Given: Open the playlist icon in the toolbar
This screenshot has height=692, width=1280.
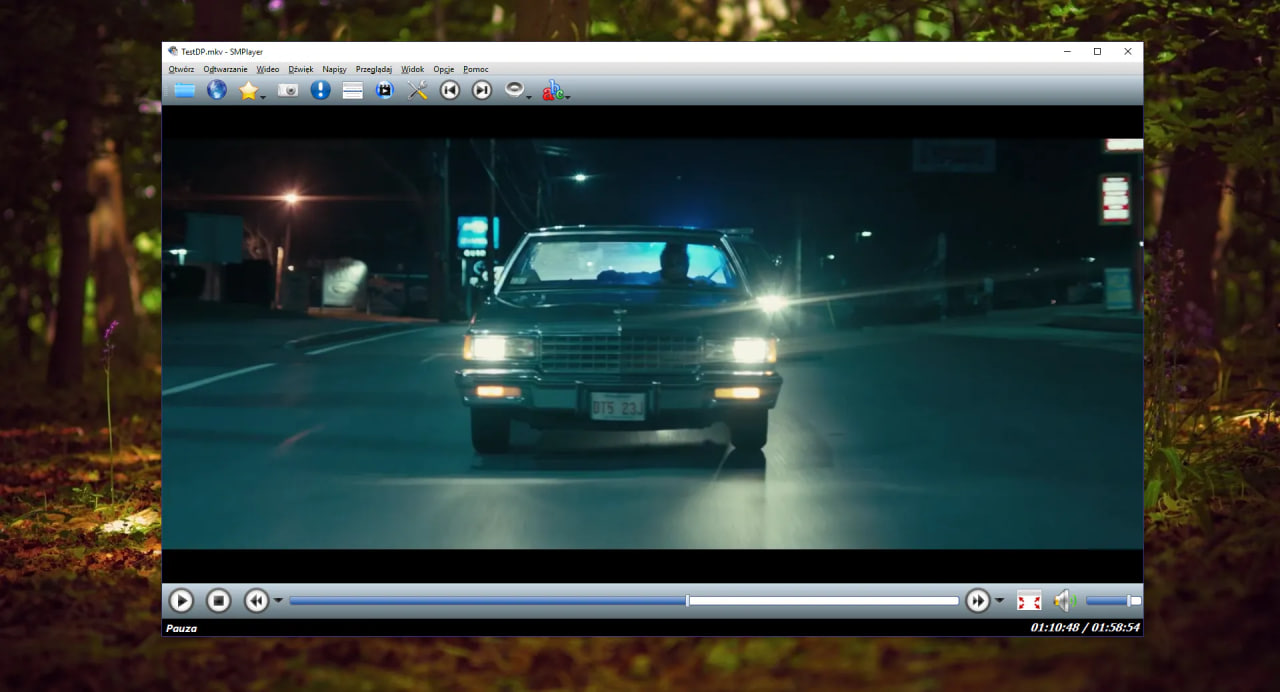Looking at the screenshot, I should pyautogui.click(x=352, y=91).
